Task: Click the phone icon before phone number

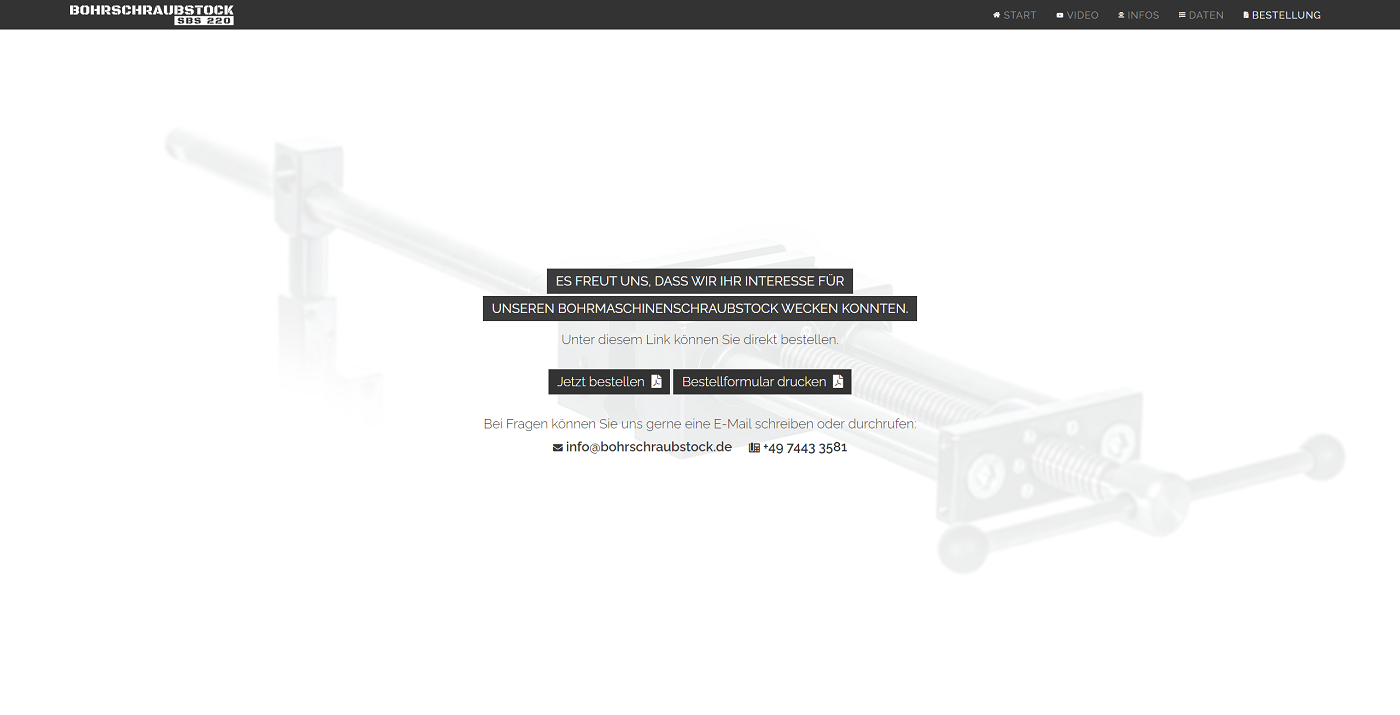Action: point(754,448)
